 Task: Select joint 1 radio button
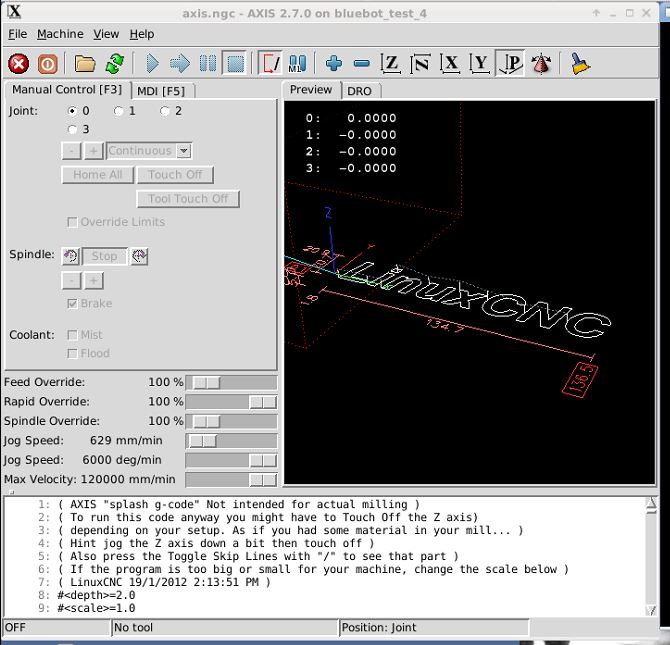118,111
